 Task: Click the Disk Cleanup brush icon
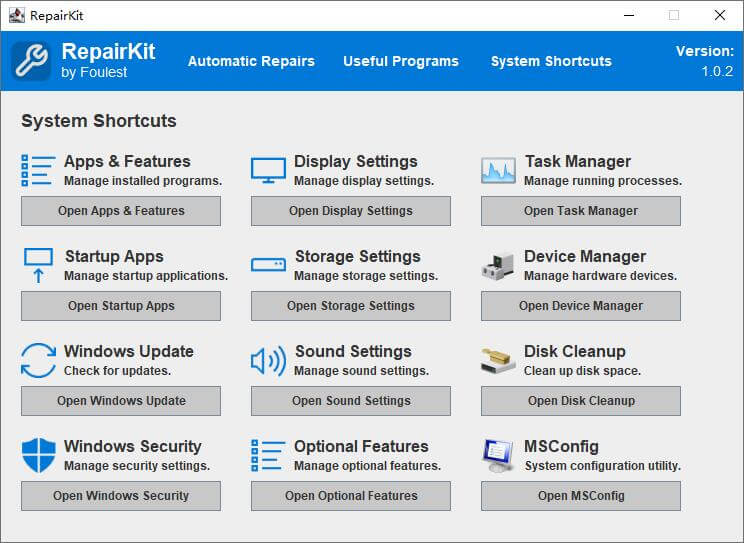pos(498,361)
